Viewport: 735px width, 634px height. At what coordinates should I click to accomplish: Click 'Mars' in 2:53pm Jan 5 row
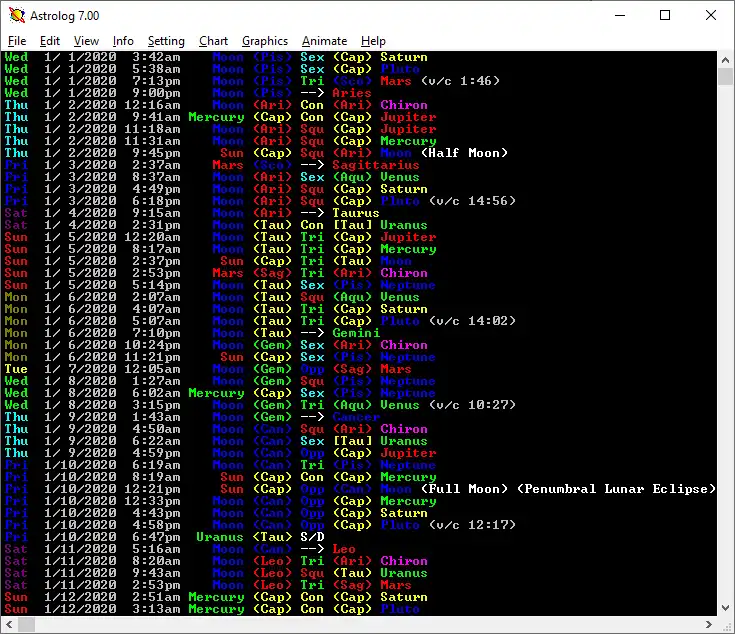[x=228, y=273]
